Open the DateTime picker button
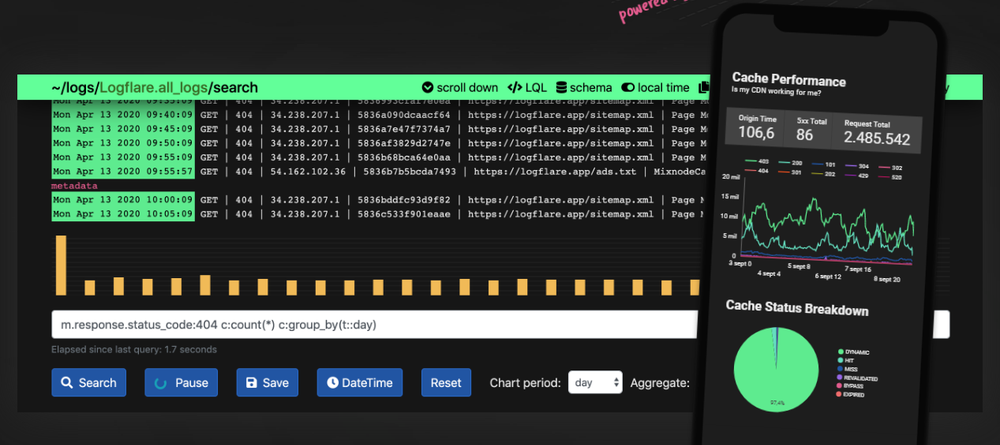Image resolution: width=1000 pixels, height=445 pixels. [360, 383]
